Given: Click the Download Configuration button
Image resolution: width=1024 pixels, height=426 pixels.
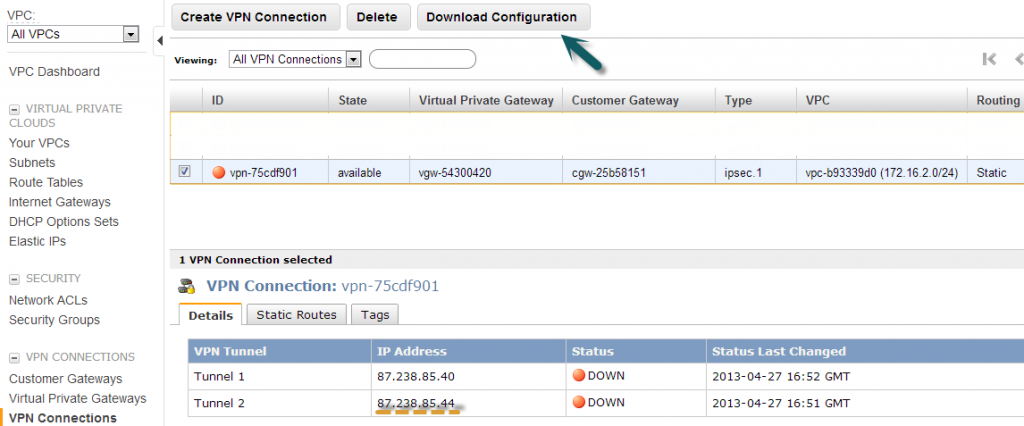Looking at the screenshot, I should (502, 17).
